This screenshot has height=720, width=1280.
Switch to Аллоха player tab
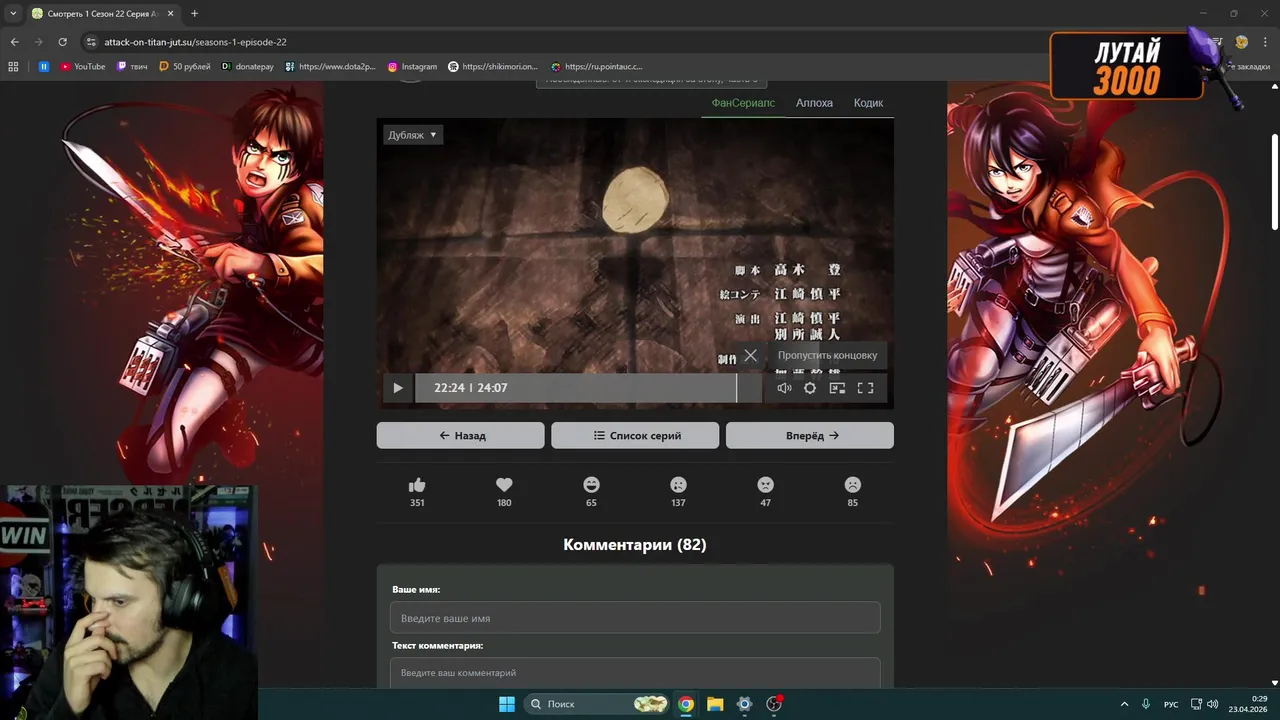coord(814,103)
